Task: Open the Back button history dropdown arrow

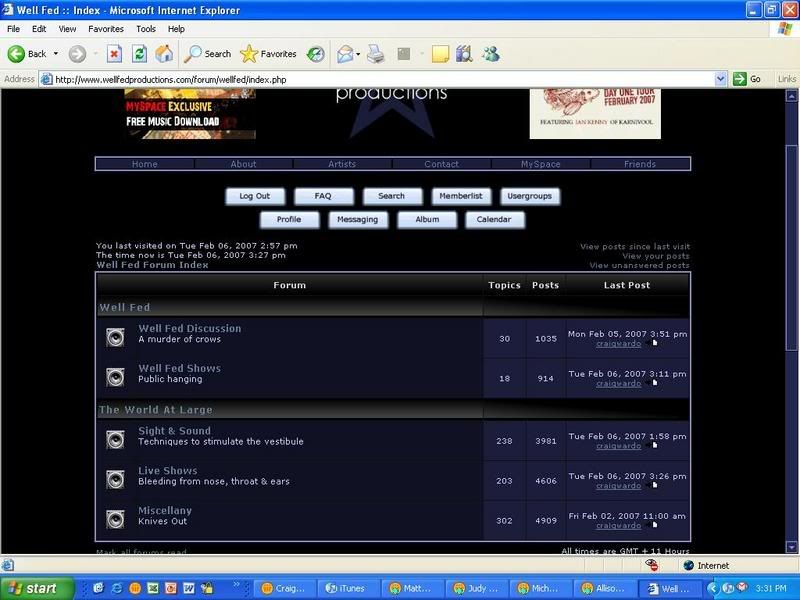Action: click(x=56, y=54)
